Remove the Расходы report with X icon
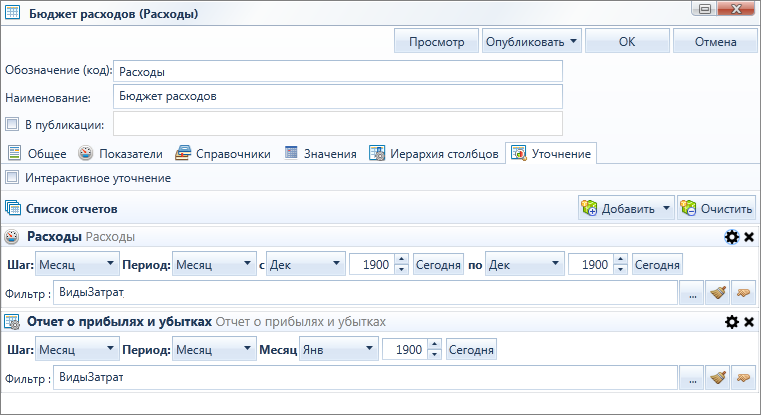This screenshot has height=415, width=761. [749, 237]
